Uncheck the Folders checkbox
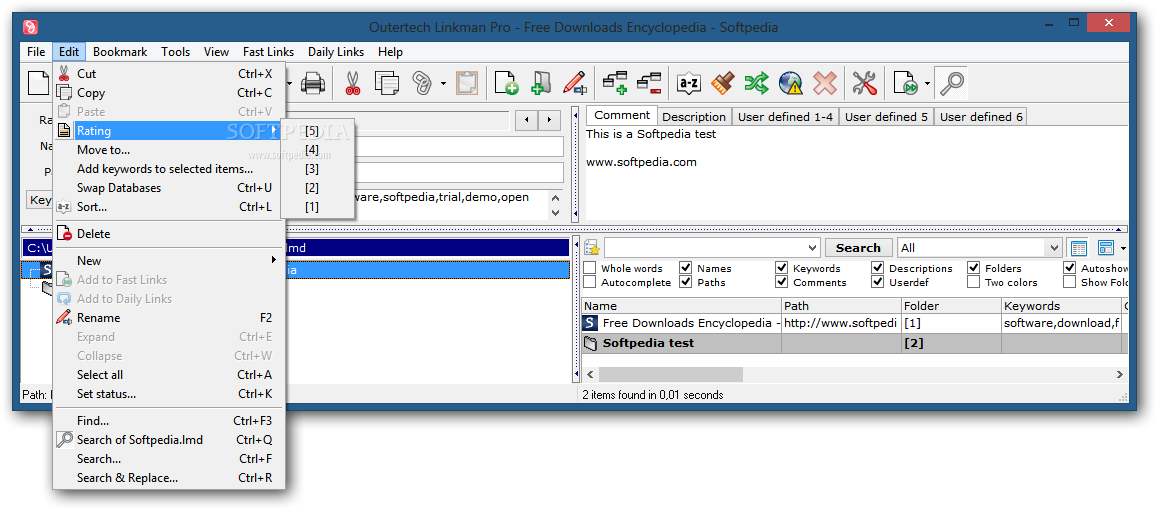Viewport: 1157px width, 510px height. pyautogui.click(x=973, y=268)
